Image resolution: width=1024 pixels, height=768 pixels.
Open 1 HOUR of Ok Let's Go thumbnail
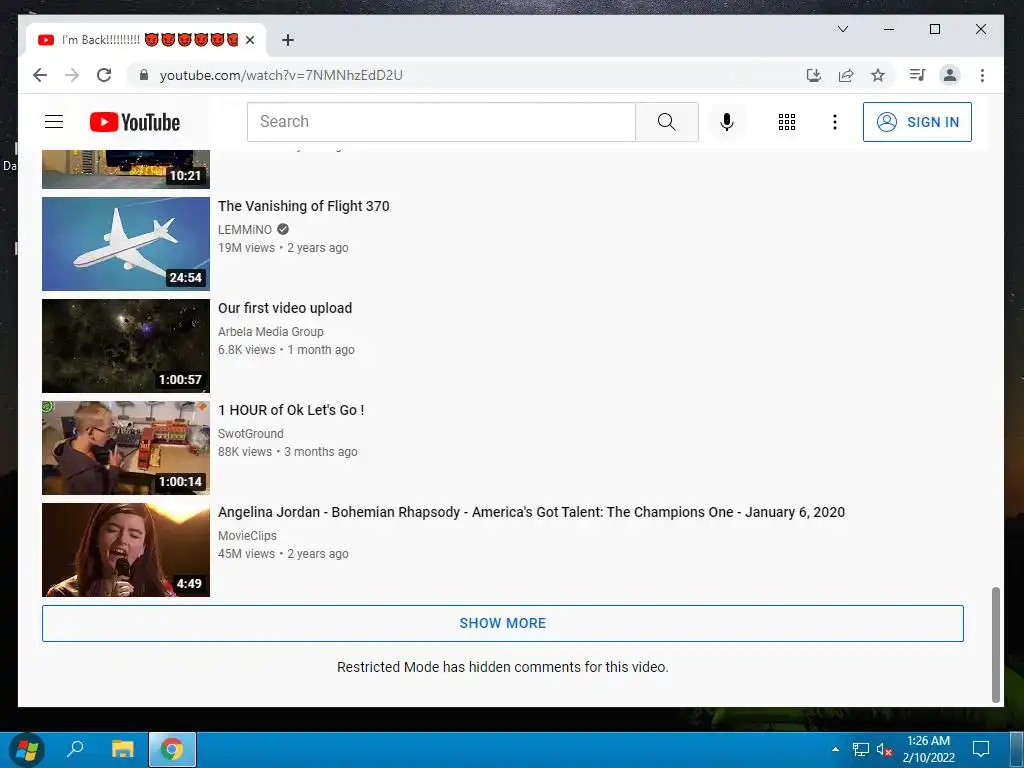point(126,447)
